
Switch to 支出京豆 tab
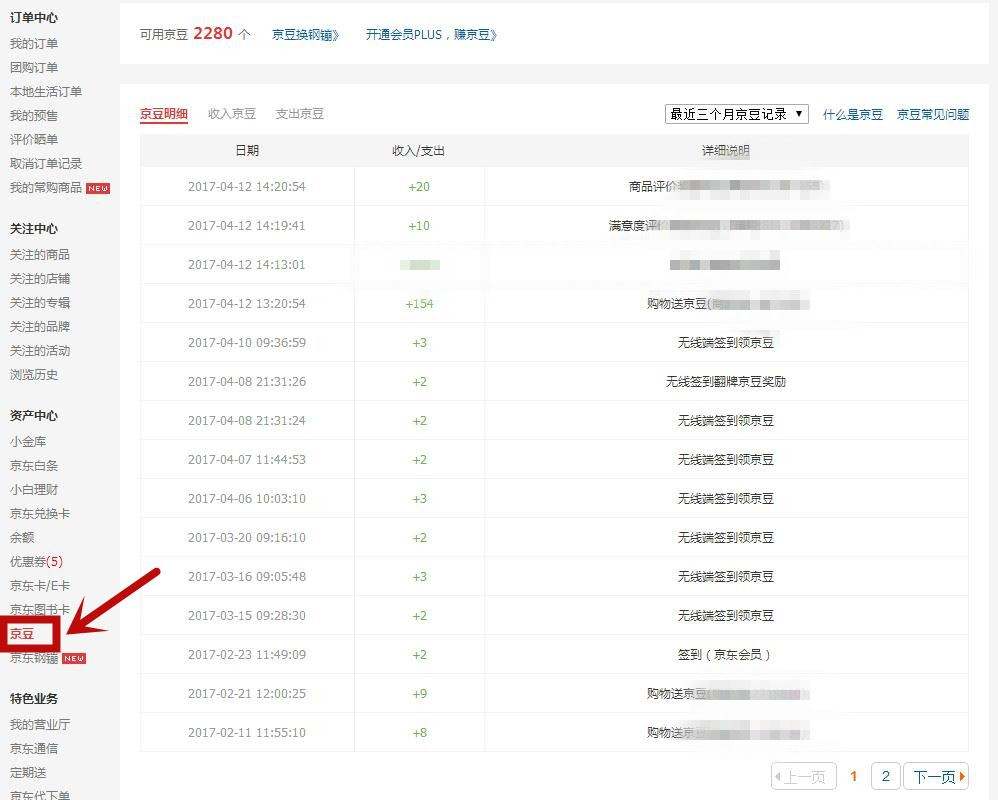pos(300,114)
